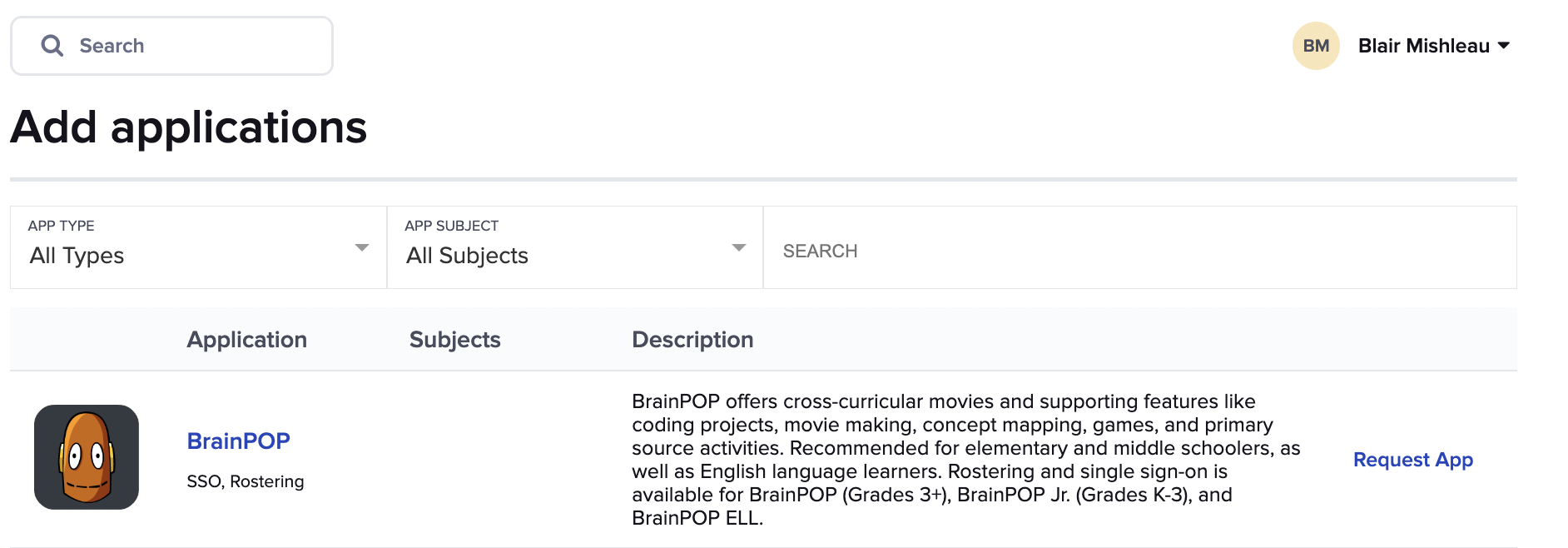
Task: Open the App Subject filter dropdown
Action: coord(738,247)
